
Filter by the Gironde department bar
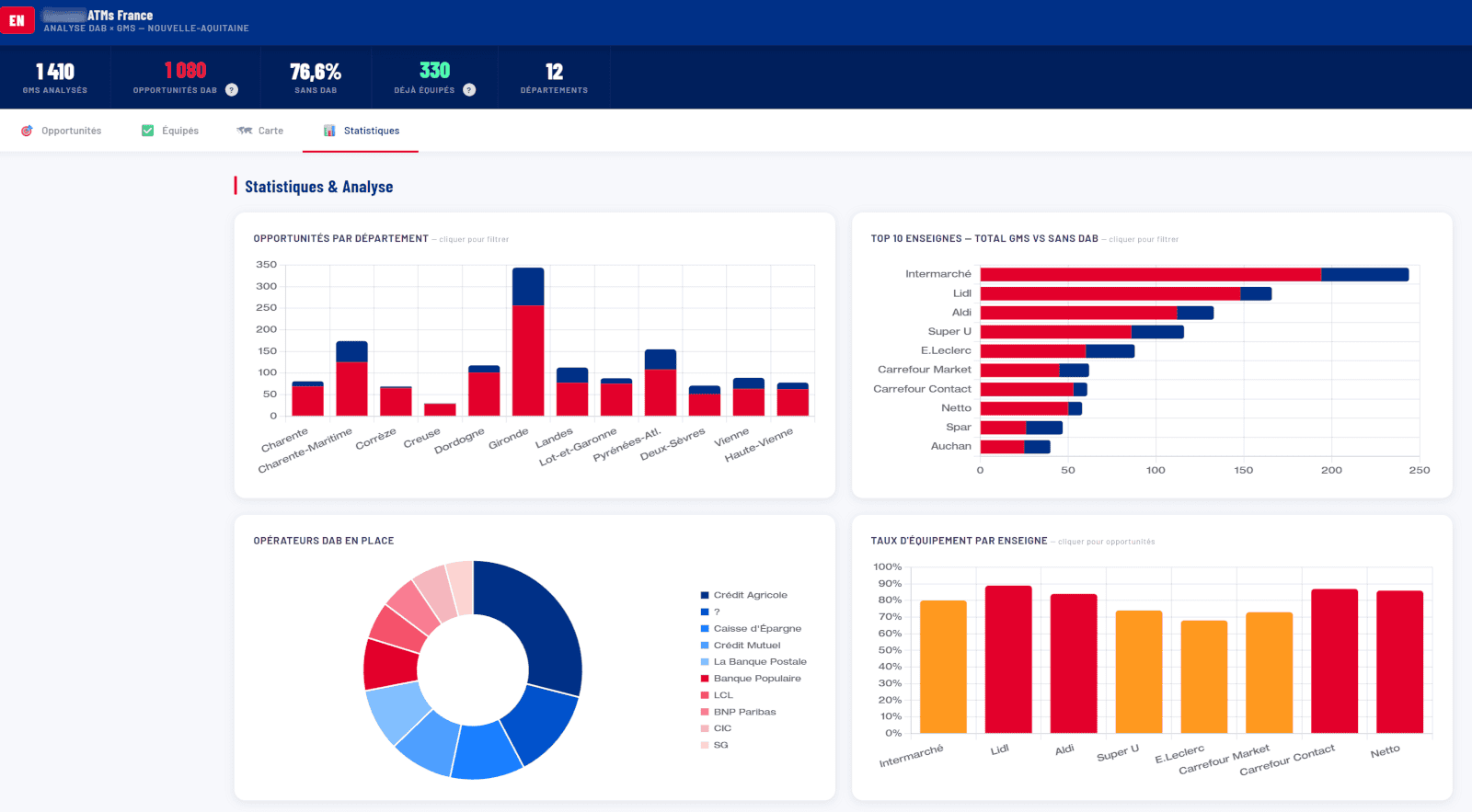click(528, 342)
